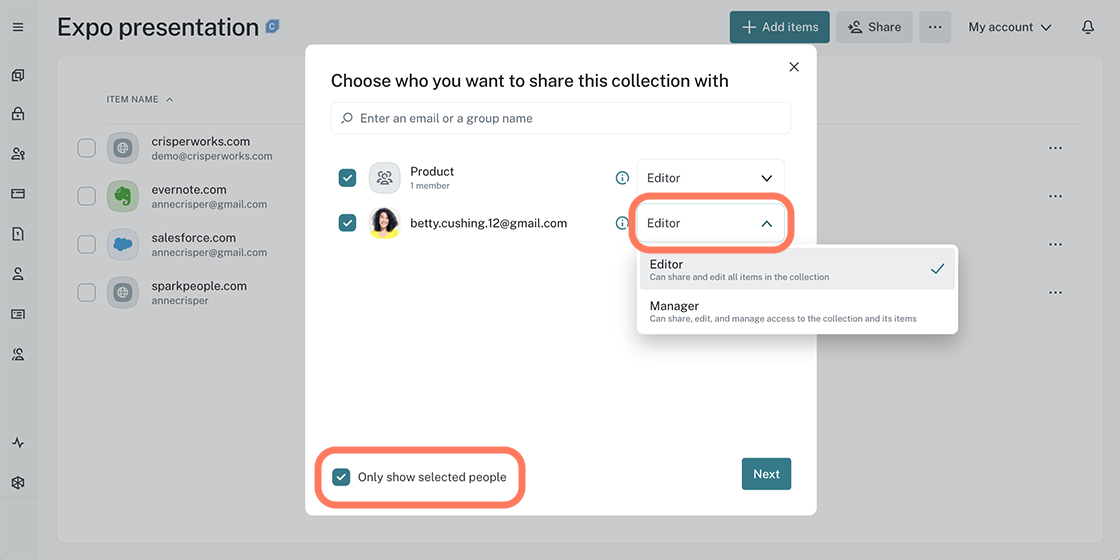
Task: Toggle Only show selected people checkbox
Action: tap(341, 477)
